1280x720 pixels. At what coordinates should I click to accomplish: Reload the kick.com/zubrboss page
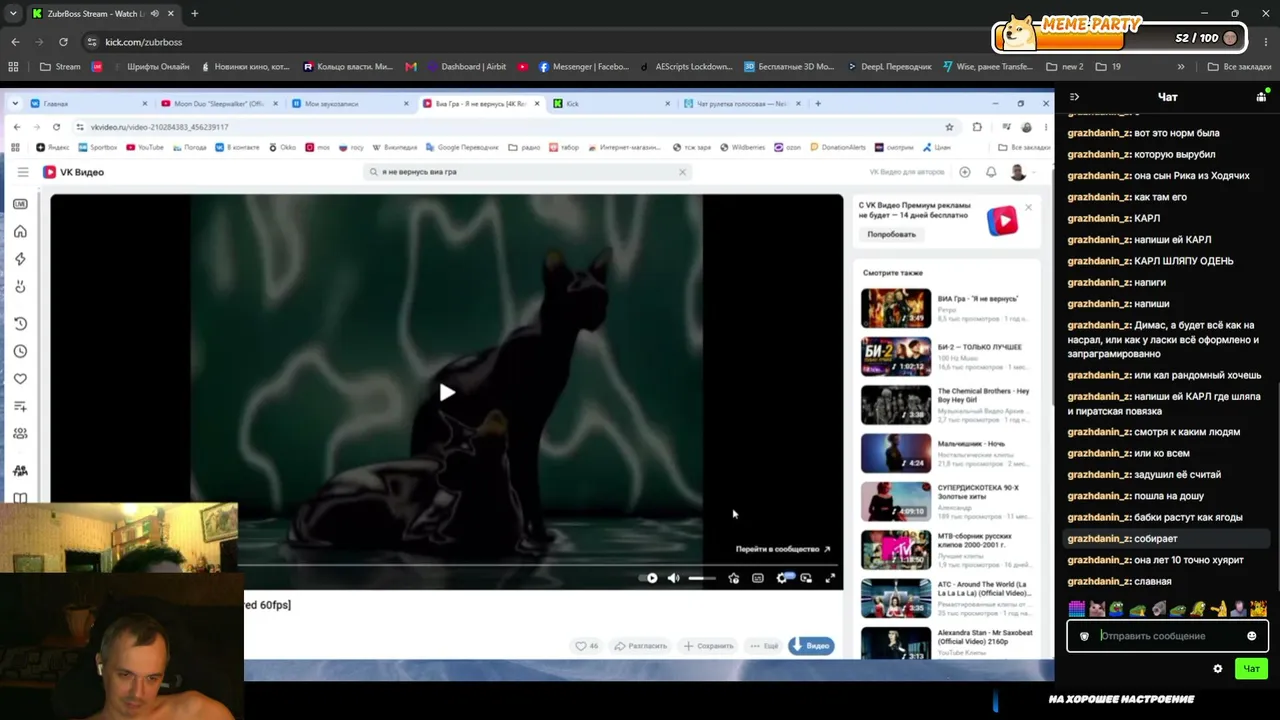(x=63, y=42)
